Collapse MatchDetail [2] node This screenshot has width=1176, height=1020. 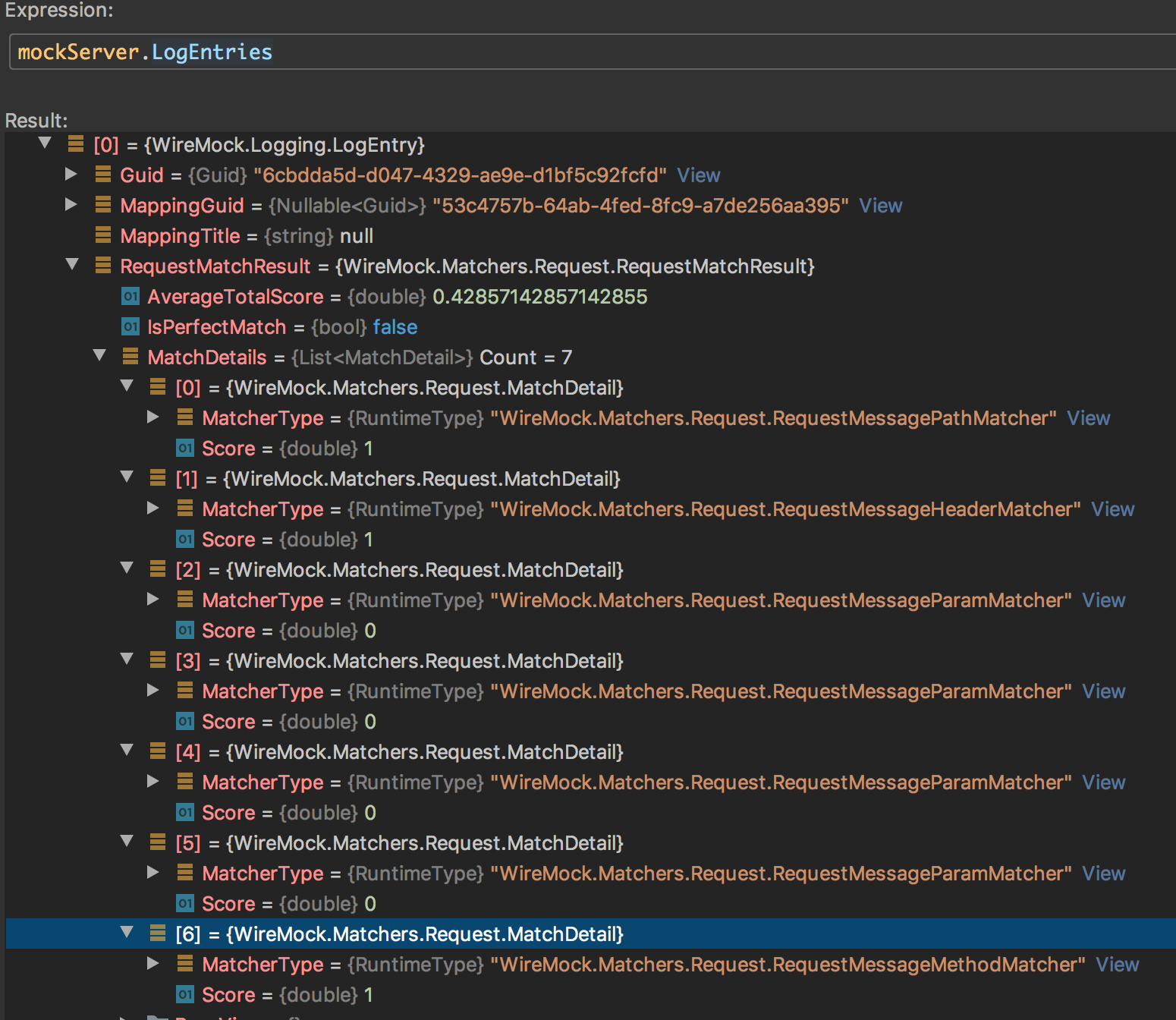click(x=127, y=568)
